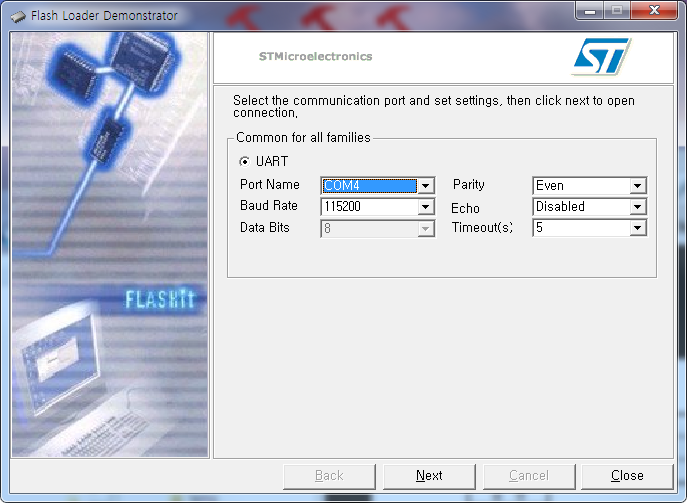Click the Common for all families group title
This screenshot has width=687, height=503.
pyautogui.click(x=303, y=138)
